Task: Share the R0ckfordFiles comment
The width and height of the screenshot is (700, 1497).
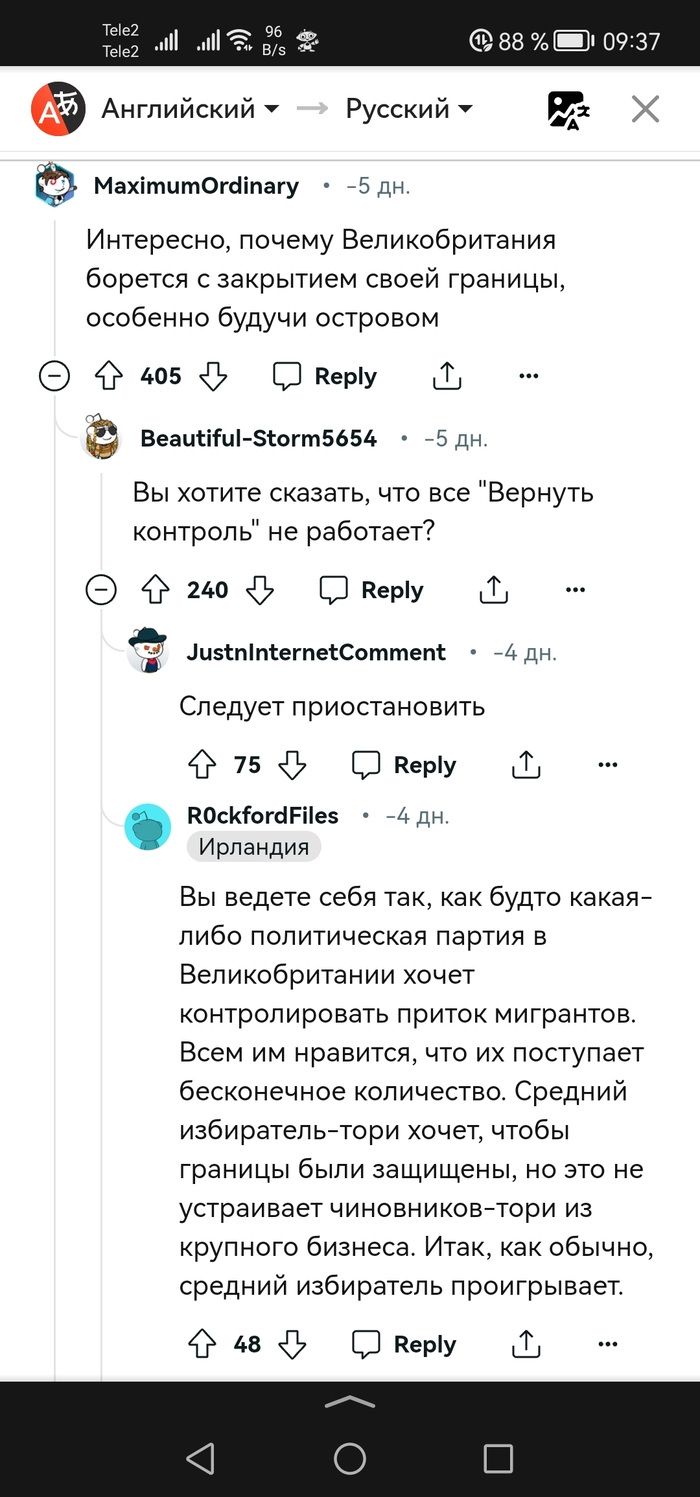Action: 526,1345
